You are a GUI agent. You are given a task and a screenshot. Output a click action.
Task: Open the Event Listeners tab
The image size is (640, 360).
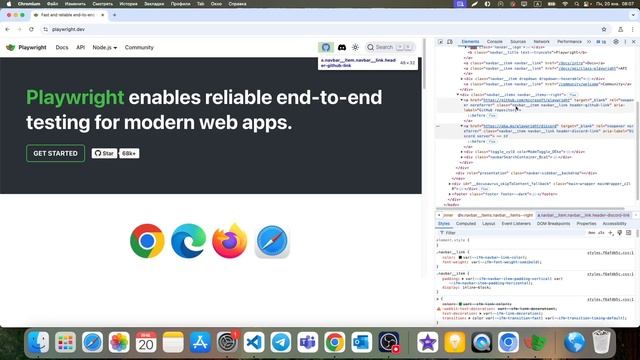pyautogui.click(x=516, y=224)
